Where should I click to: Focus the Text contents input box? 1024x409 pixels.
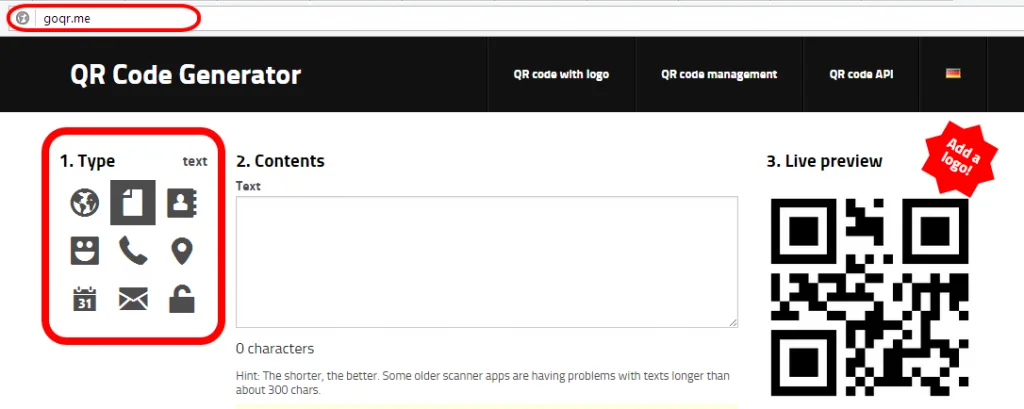[487, 261]
